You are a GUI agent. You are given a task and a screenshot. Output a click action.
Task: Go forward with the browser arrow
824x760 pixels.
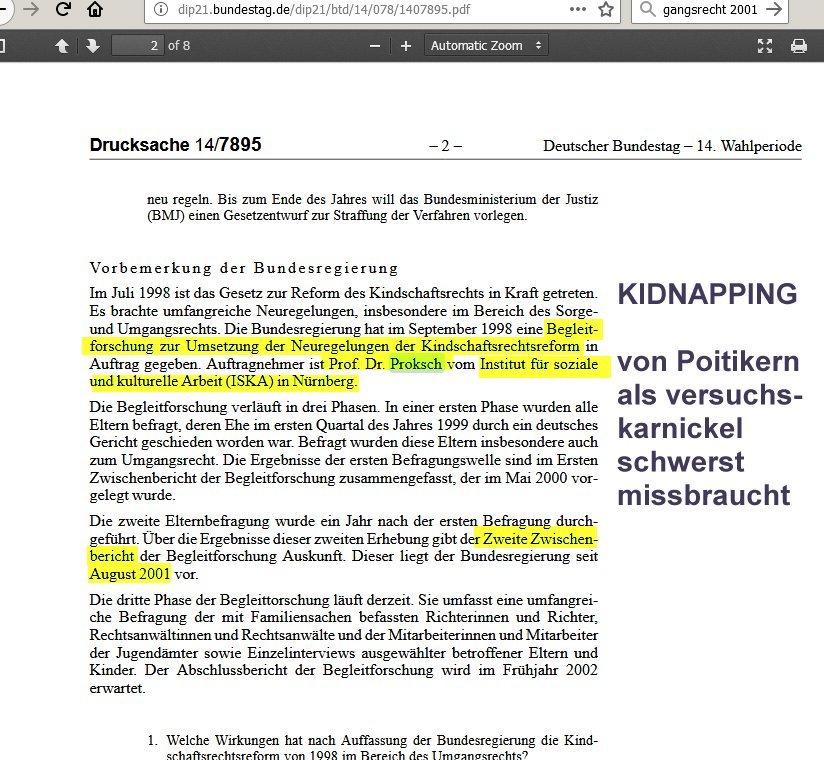pos(31,8)
